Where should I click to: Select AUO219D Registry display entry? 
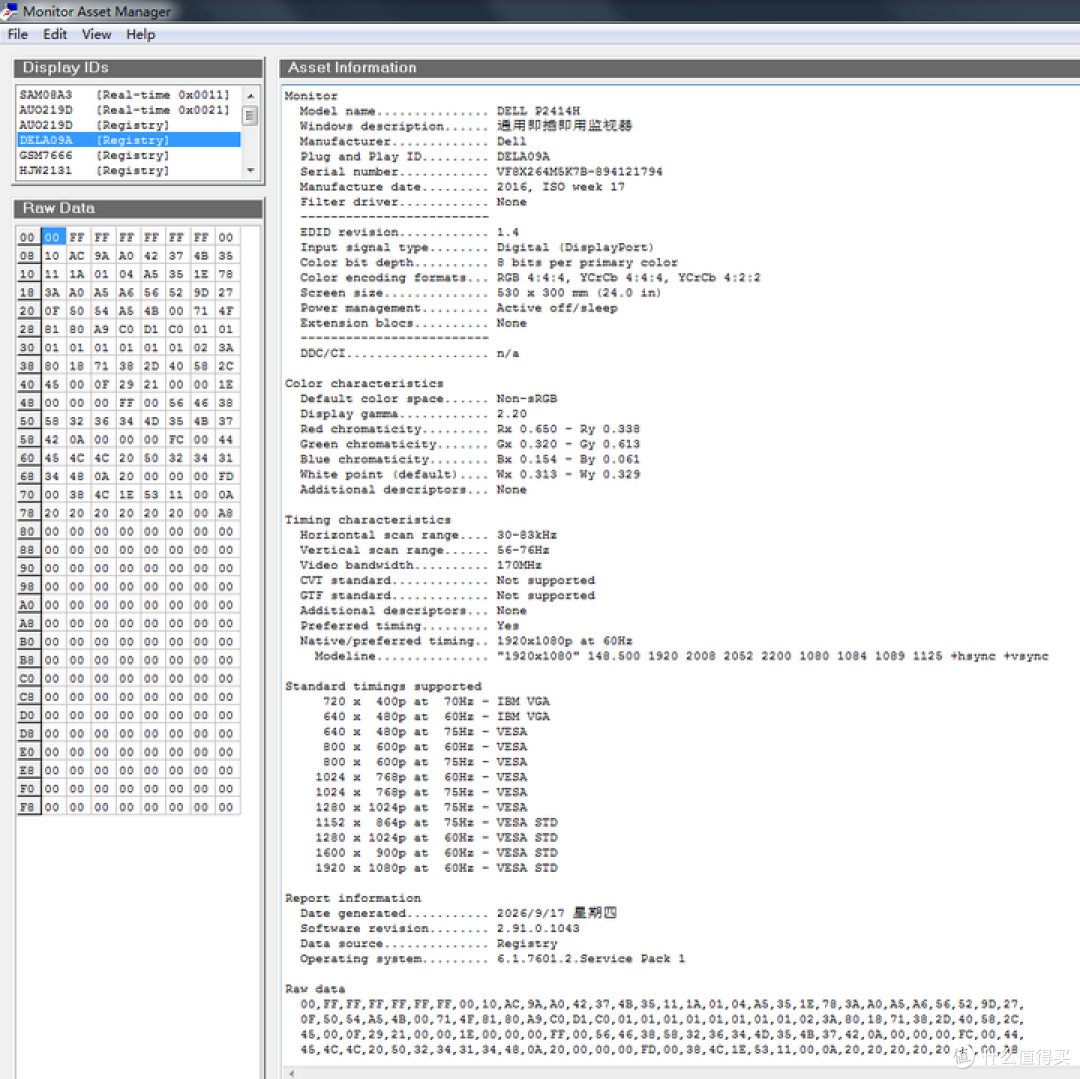click(x=129, y=125)
